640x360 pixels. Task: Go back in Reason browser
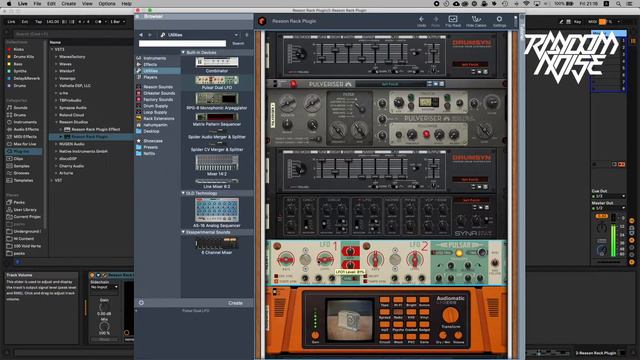[x=141, y=35]
